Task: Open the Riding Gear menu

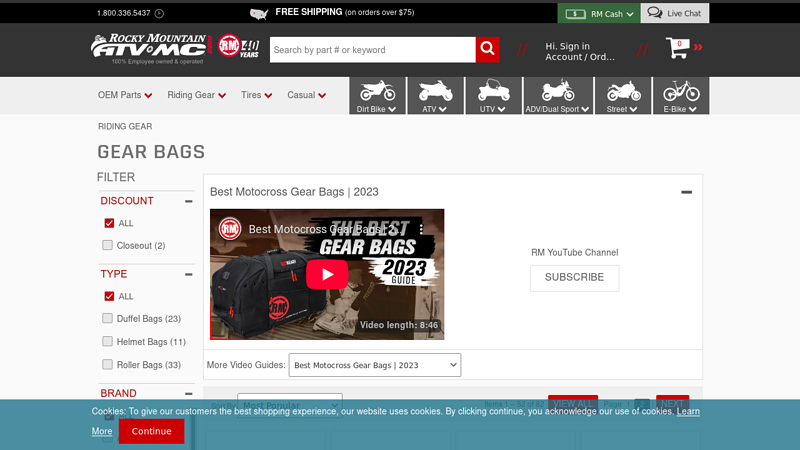Action: [x=196, y=95]
